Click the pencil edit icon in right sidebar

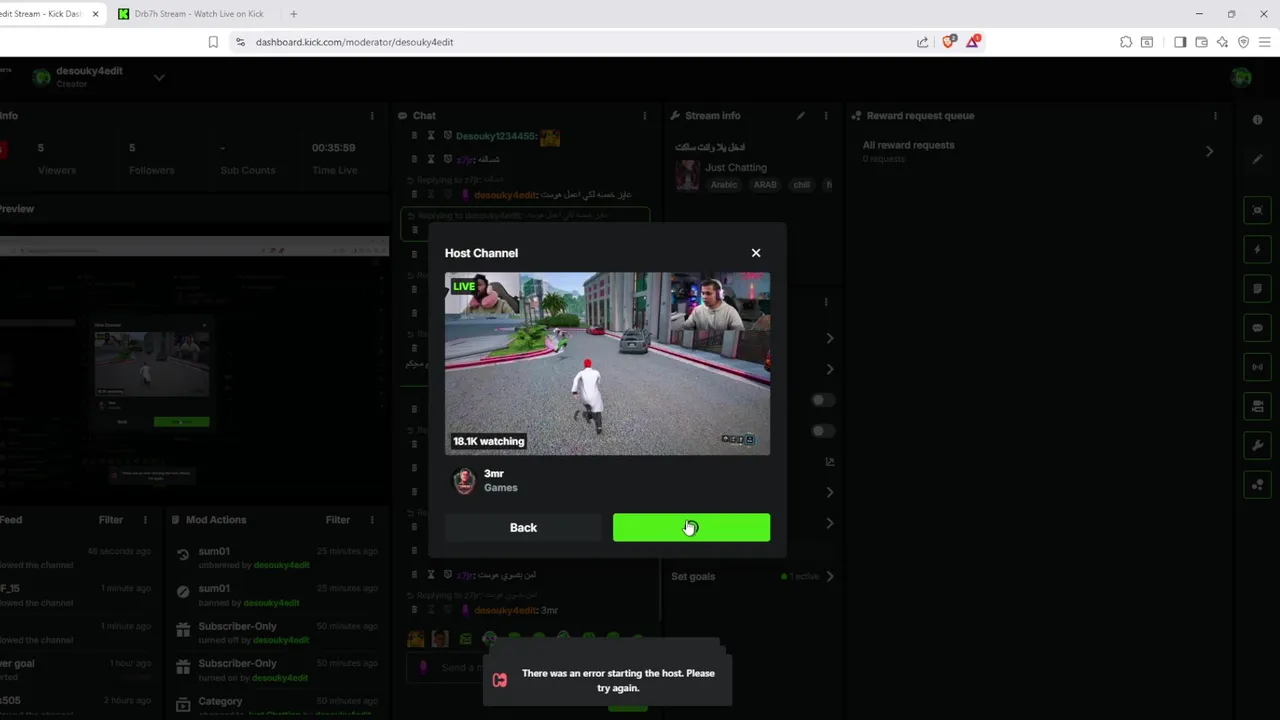[x=1257, y=159]
